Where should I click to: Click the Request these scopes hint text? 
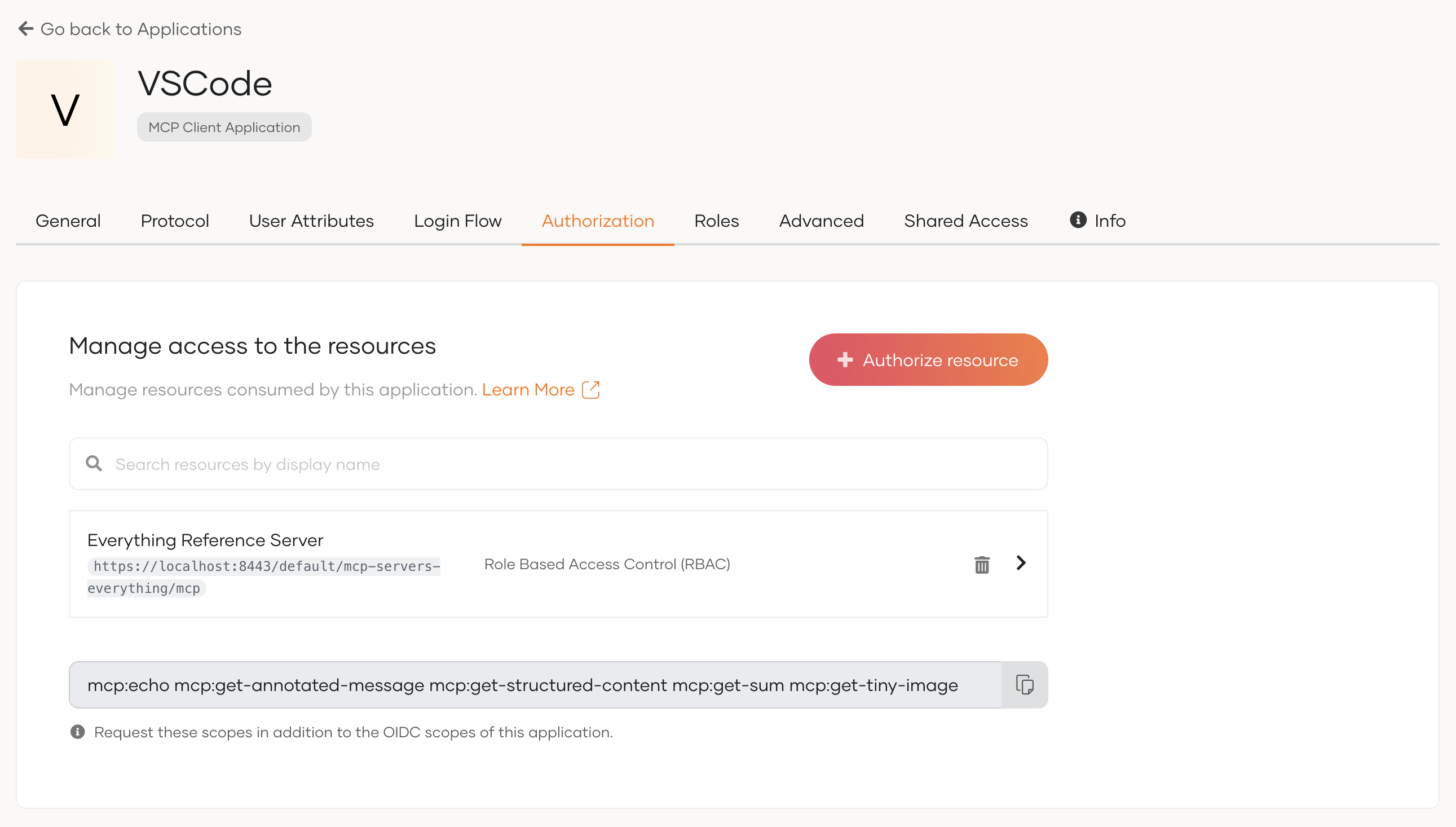(x=353, y=732)
